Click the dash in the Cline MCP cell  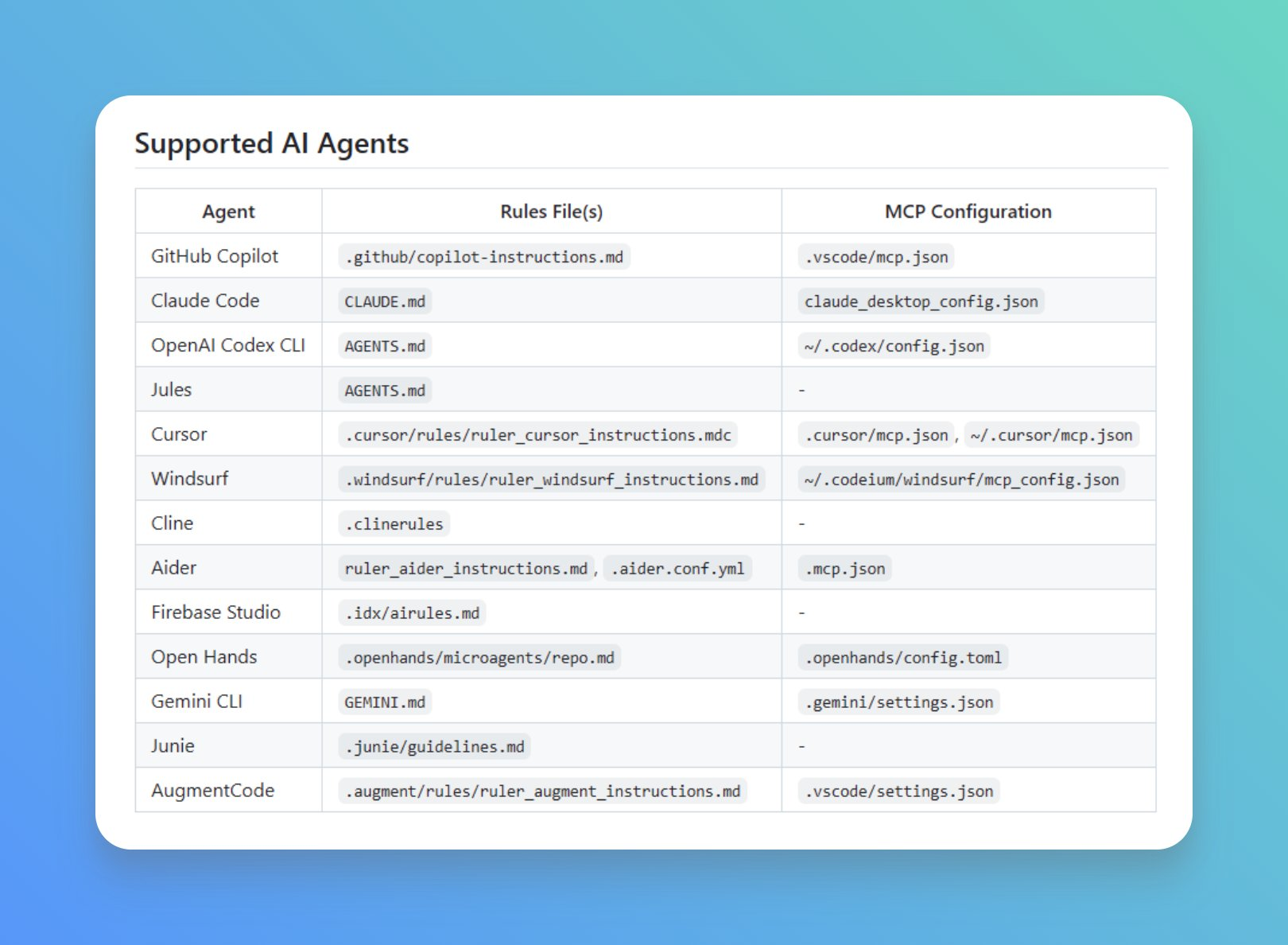click(801, 524)
